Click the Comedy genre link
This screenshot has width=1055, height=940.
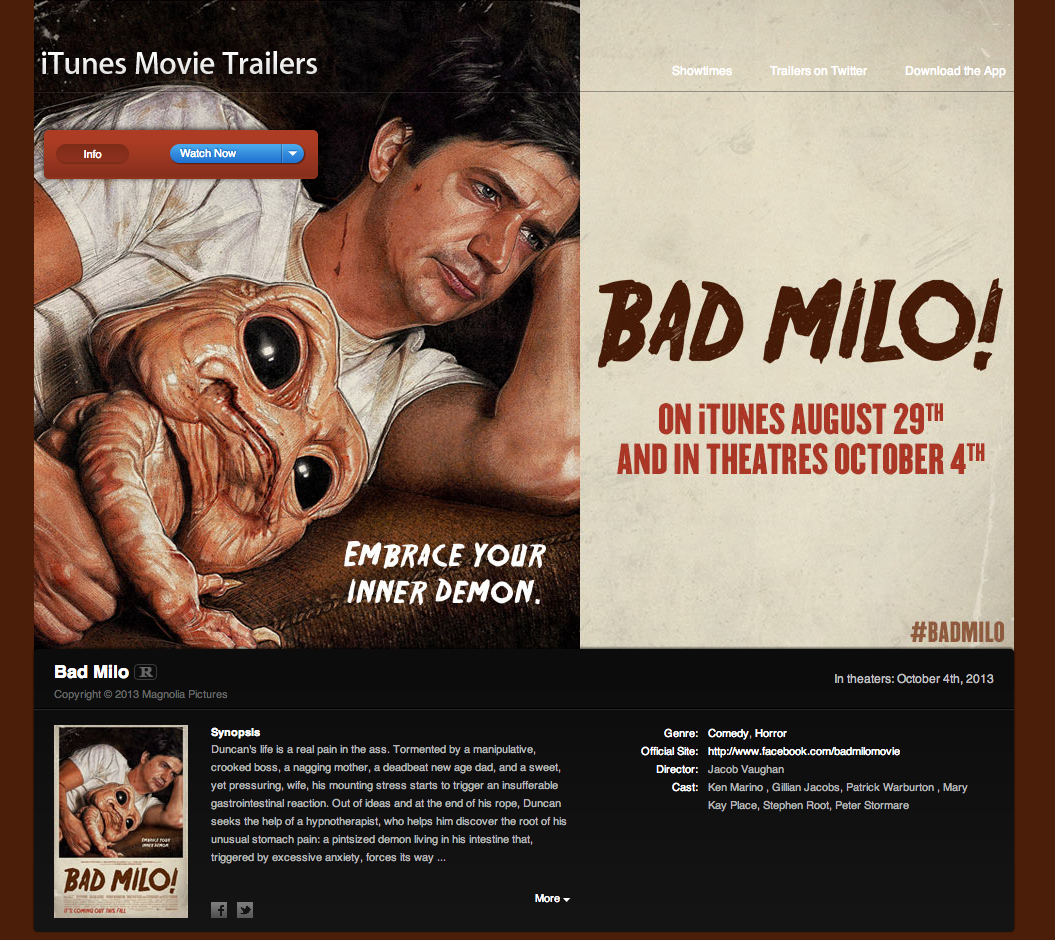pos(728,733)
